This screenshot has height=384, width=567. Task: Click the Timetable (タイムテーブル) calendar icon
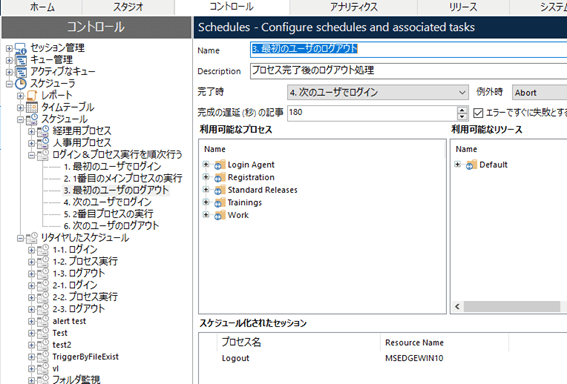32,107
